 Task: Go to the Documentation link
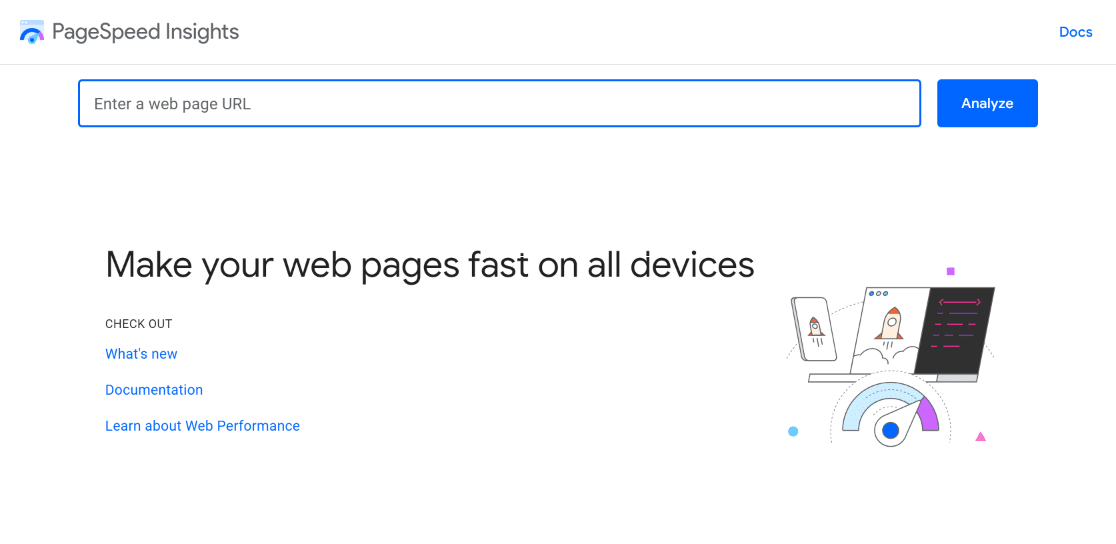click(154, 390)
